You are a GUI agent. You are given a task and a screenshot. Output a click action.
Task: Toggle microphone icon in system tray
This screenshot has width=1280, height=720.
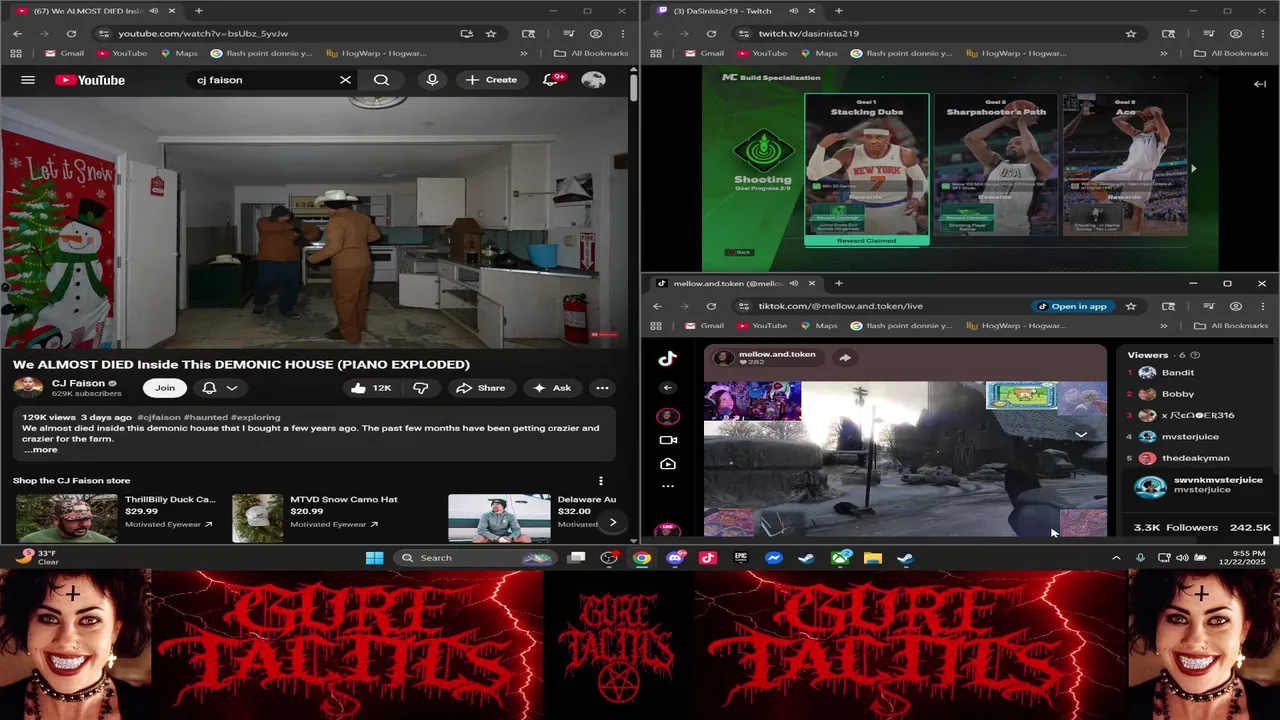pyautogui.click(x=1140, y=558)
